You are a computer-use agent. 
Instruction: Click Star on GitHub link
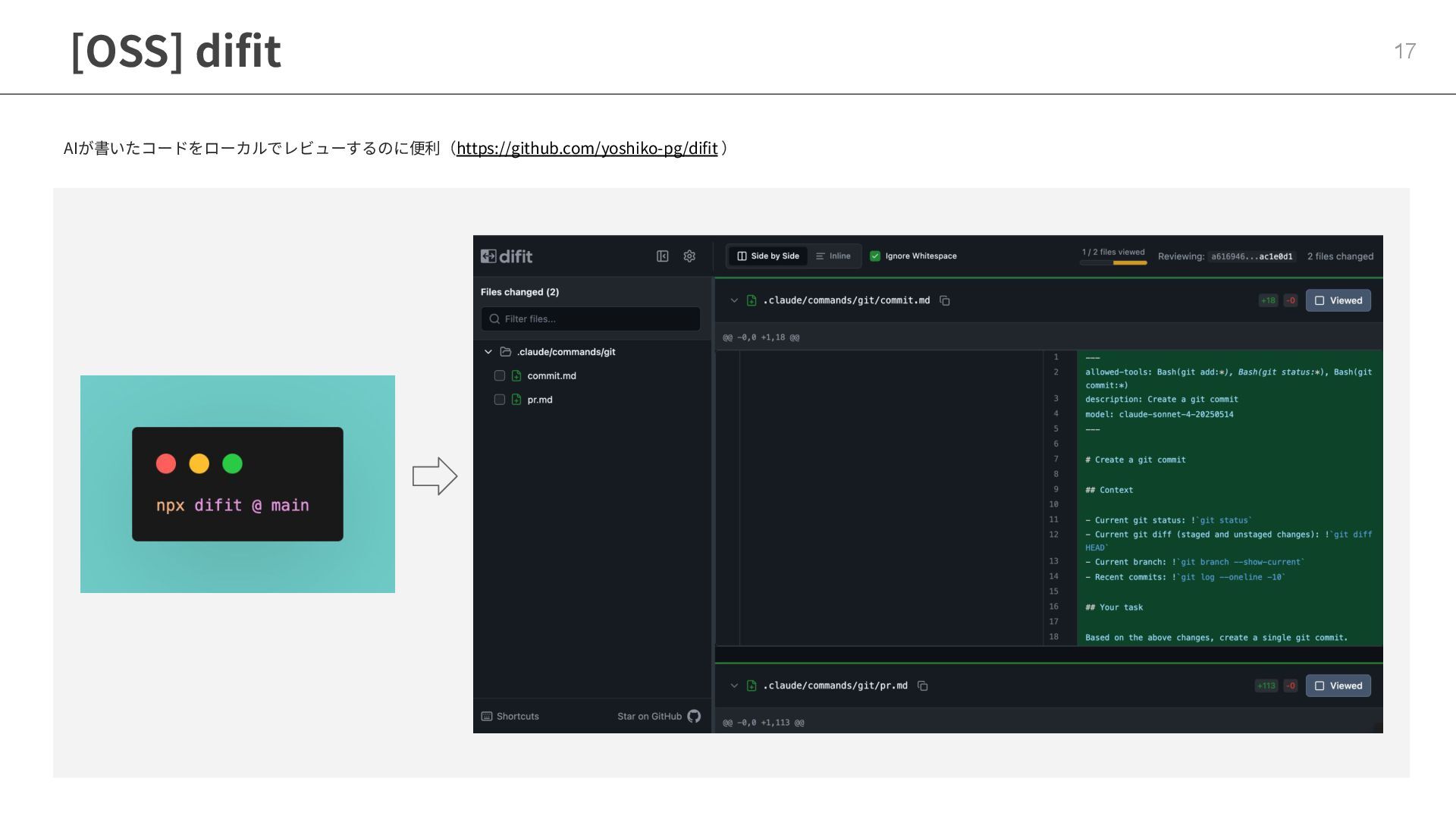coord(649,716)
